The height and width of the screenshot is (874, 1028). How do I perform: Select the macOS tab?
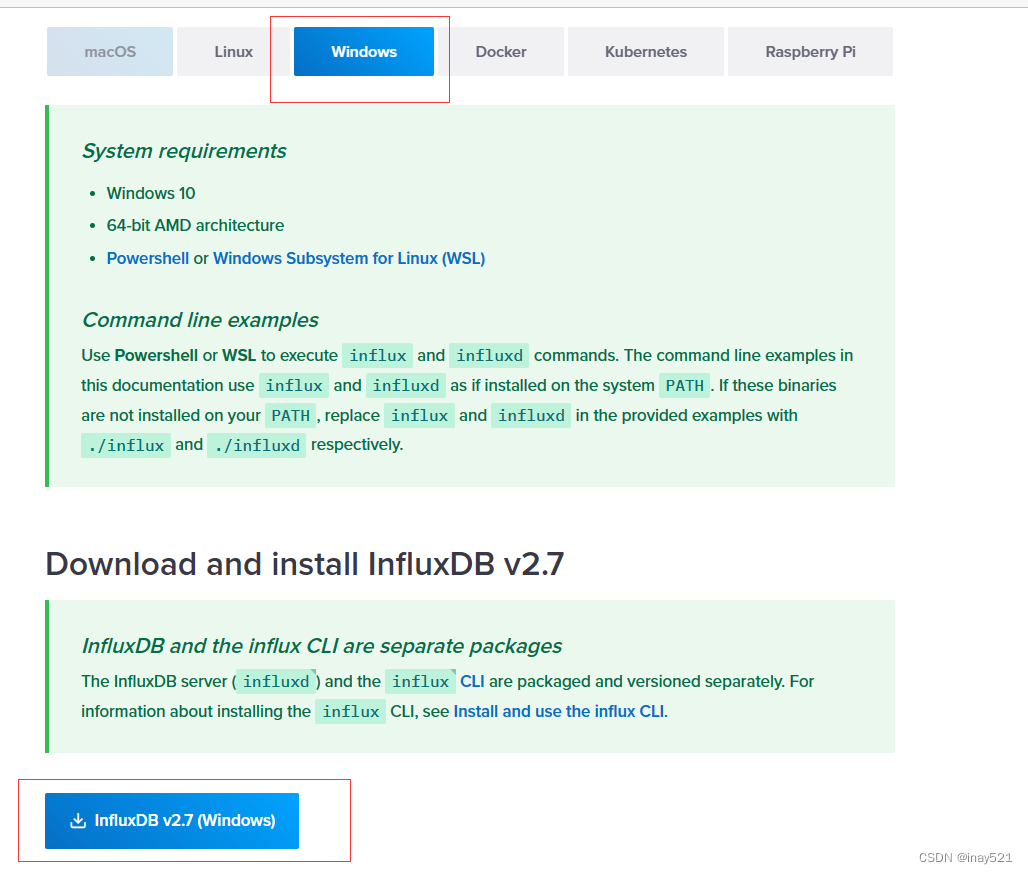pos(109,52)
